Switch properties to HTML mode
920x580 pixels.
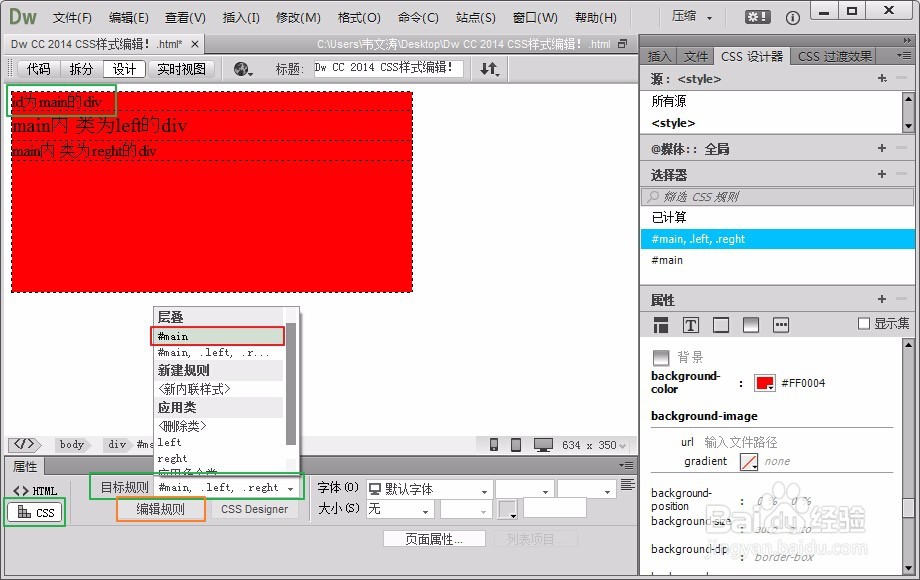pos(35,491)
